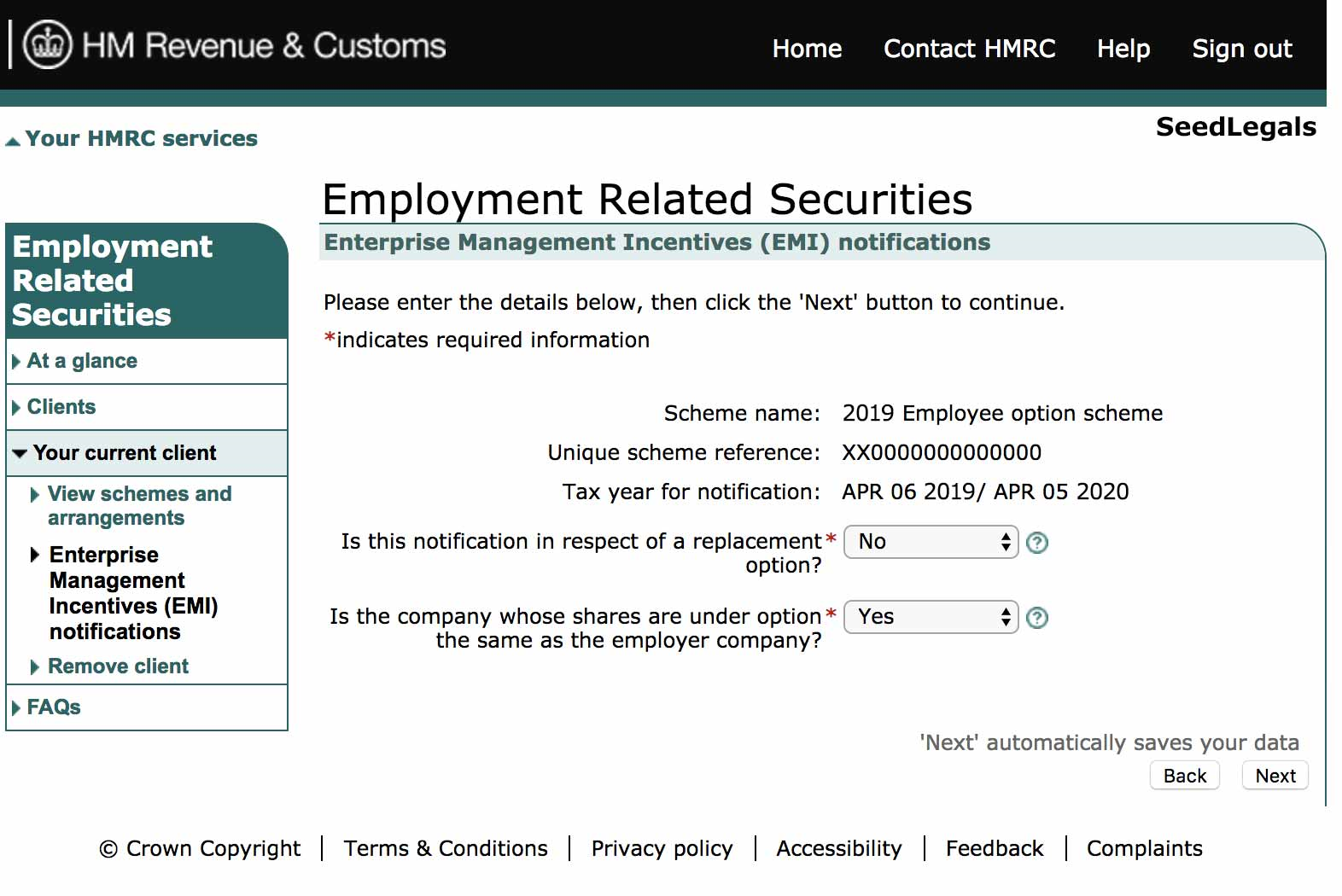Go to Home in the top navigation

[807, 49]
